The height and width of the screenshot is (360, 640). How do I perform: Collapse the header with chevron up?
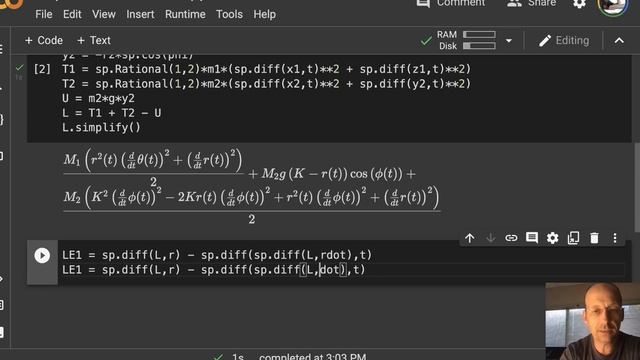[x=619, y=40]
